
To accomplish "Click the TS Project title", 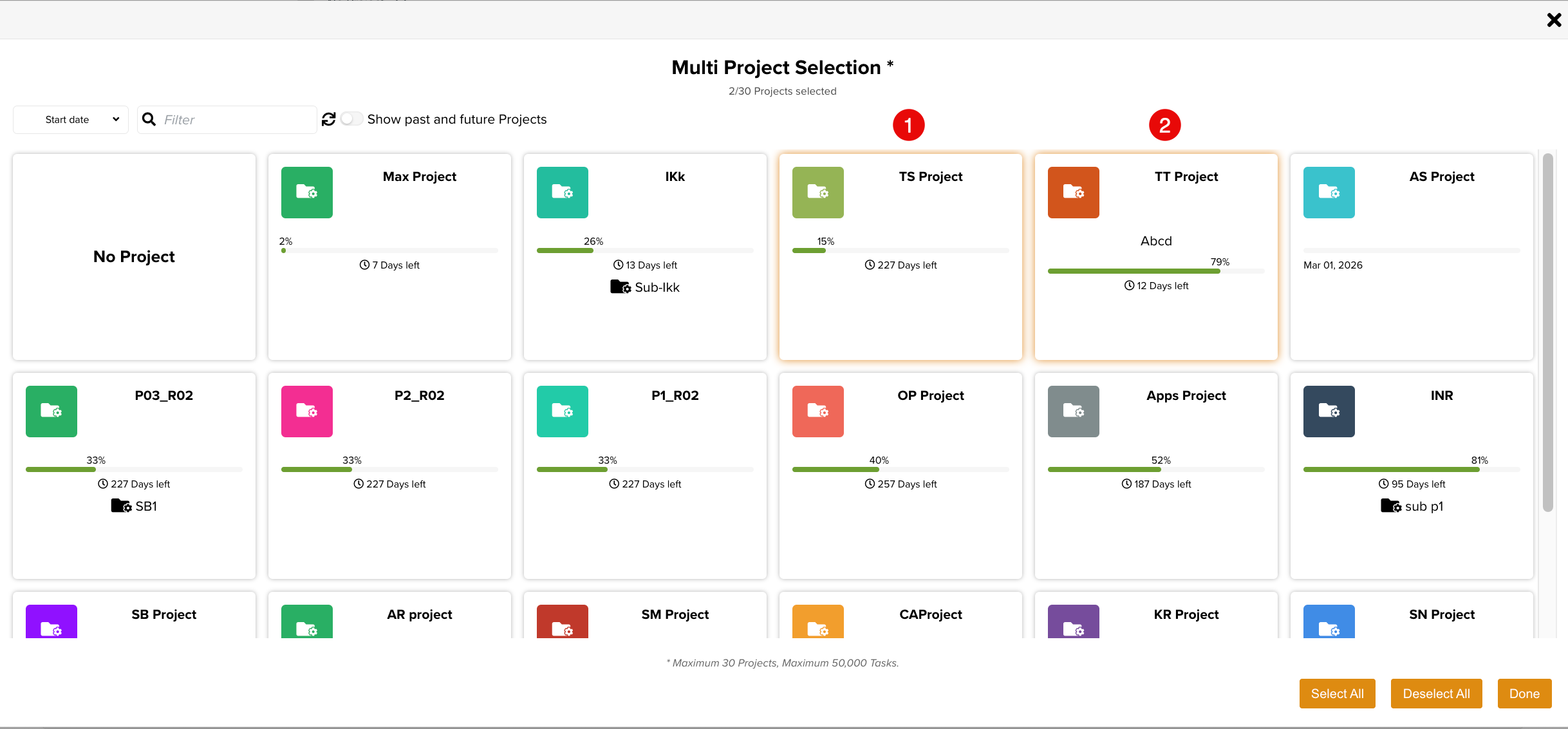I will tap(931, 176).
